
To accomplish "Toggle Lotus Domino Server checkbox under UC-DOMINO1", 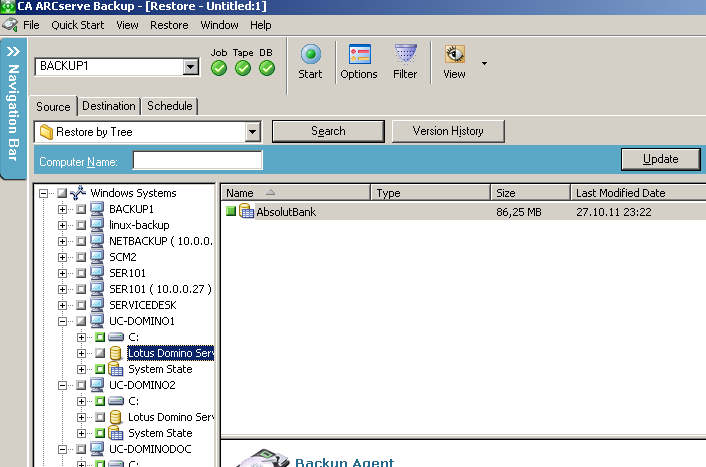I will pos(100,353).
